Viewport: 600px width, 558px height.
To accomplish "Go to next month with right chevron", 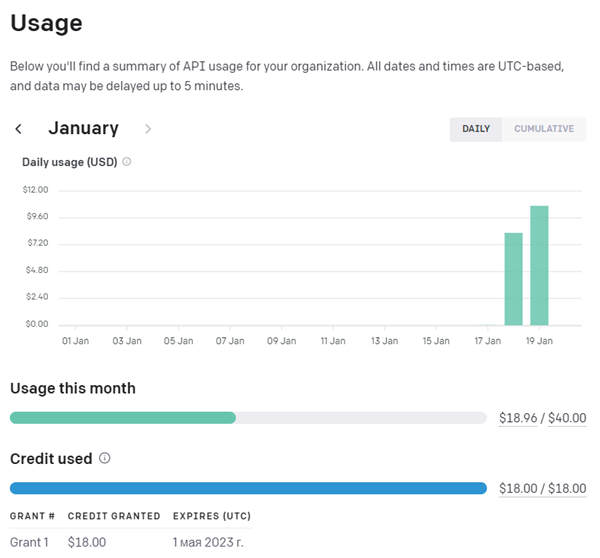I will point(148,129).
